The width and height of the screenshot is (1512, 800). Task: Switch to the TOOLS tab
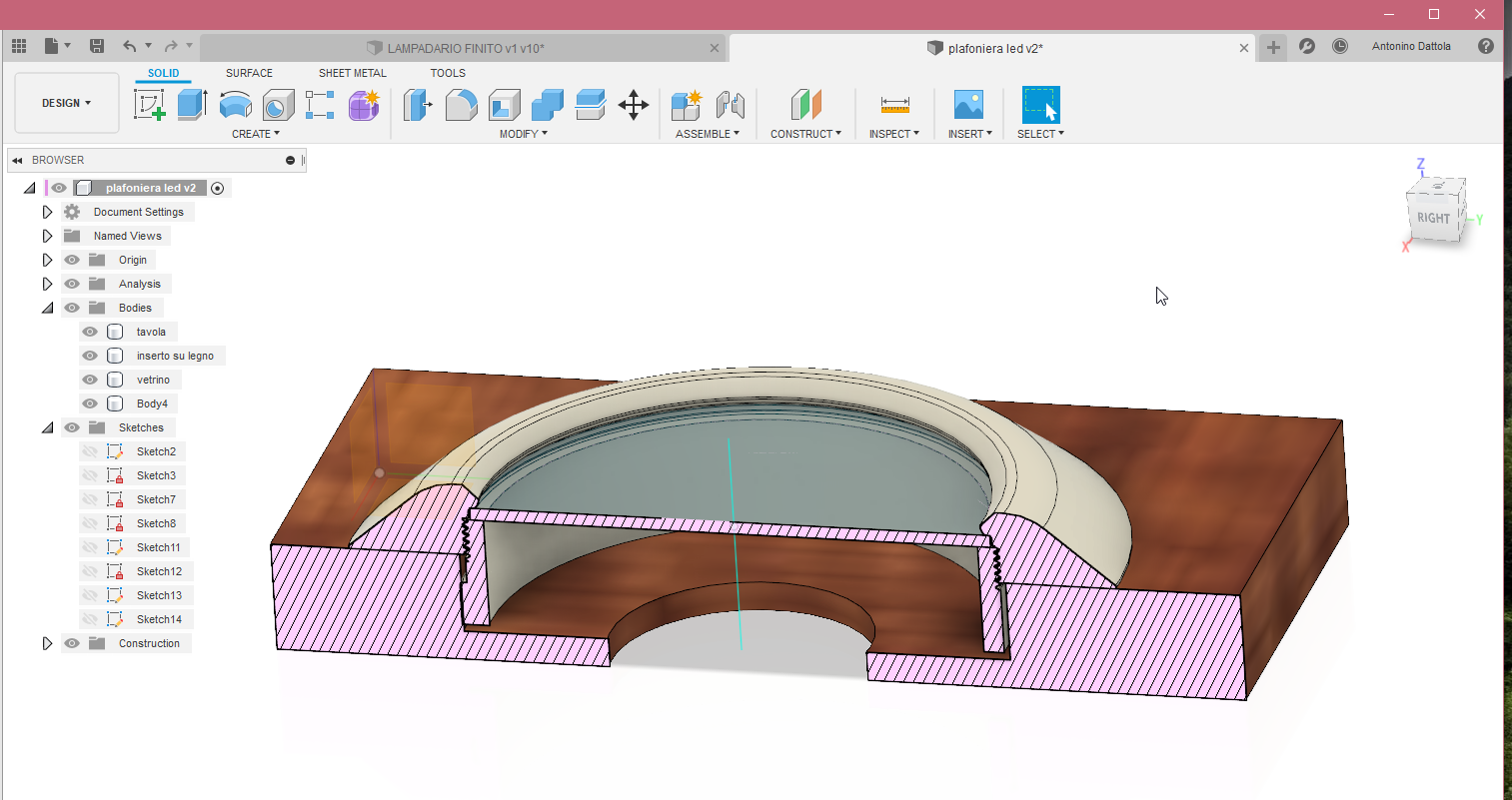click(x=448, y=73)
